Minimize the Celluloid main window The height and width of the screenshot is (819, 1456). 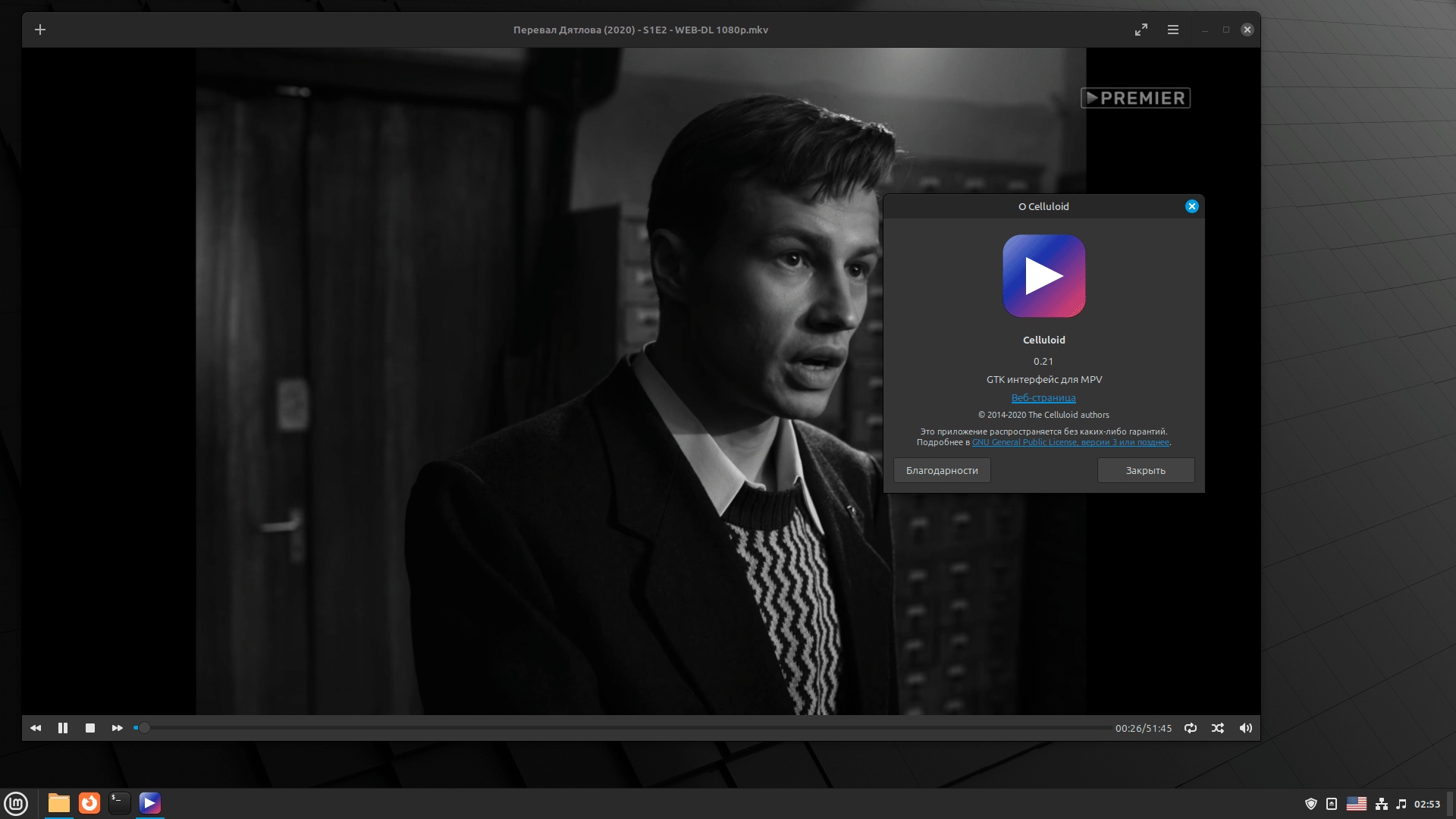click(x=1204, y=30)
